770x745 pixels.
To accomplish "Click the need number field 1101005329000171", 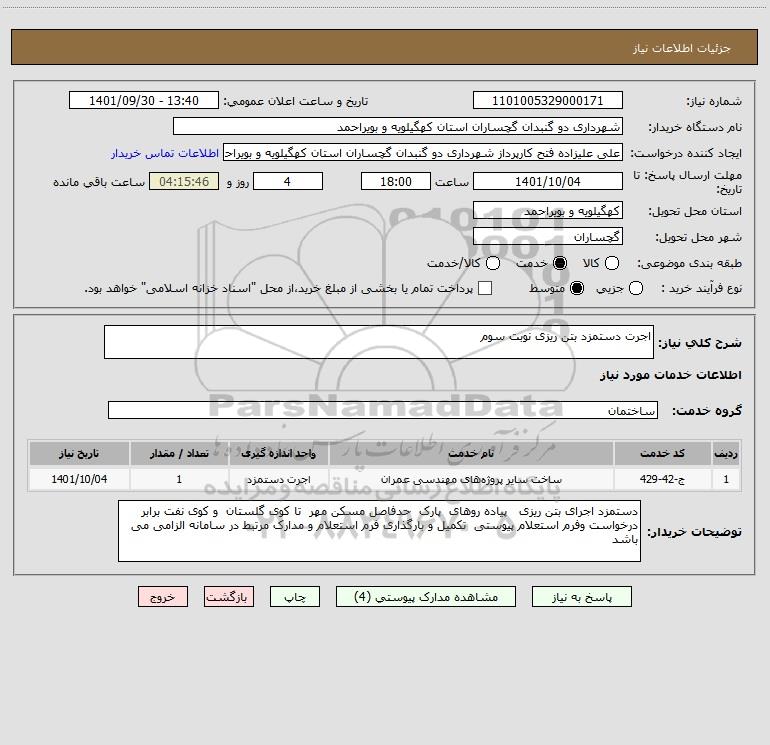I will [x=548, y=101].
